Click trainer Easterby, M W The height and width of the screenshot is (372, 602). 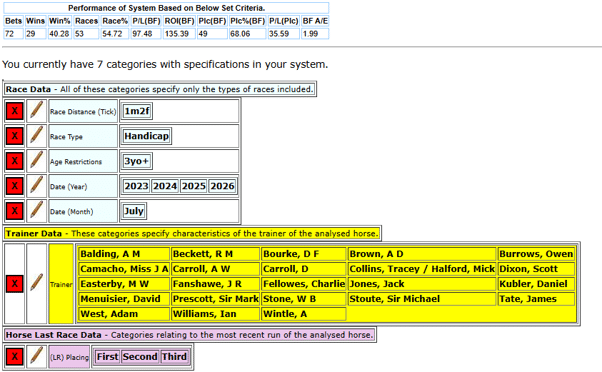124,284
